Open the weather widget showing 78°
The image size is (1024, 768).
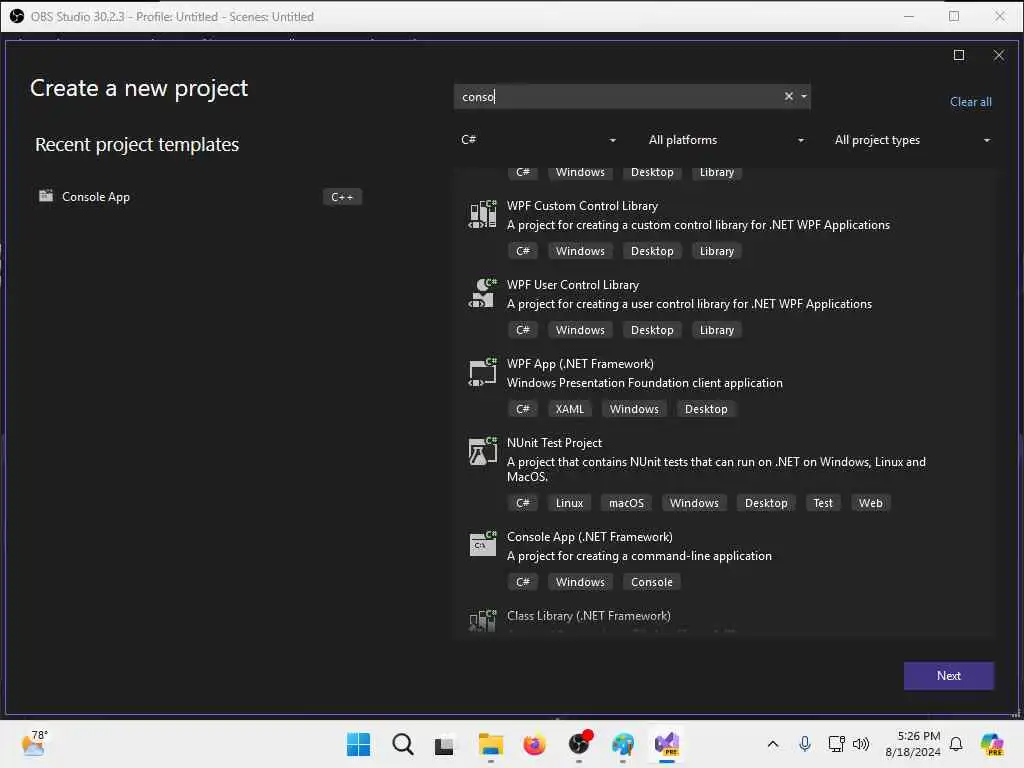click(x=34, y=744)
